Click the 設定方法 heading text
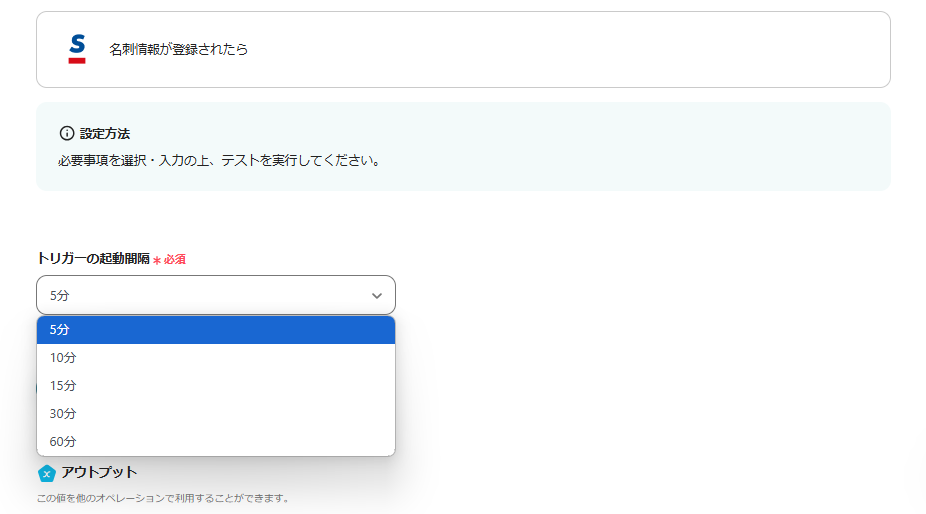The width and height of the screenshot is (926, 514). [105, 134]
